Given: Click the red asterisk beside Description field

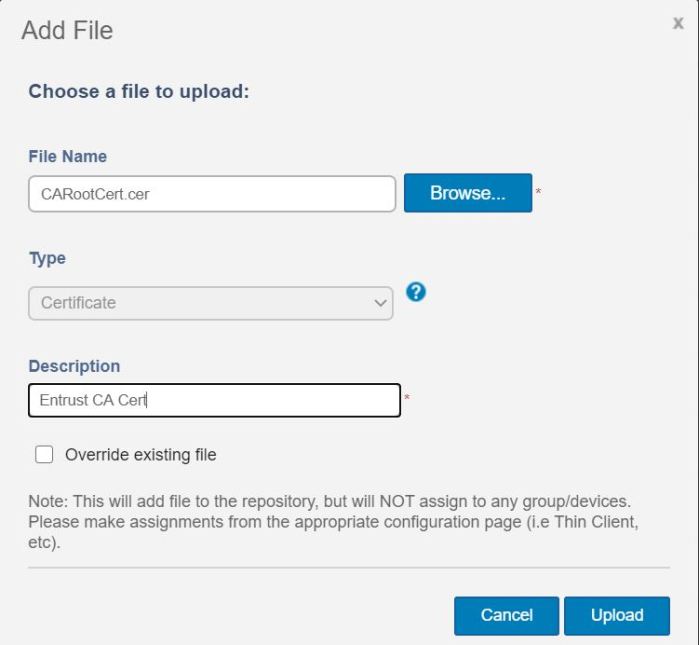Looking at the screenshot, I should pyautogui.click(x=406, y=397).
